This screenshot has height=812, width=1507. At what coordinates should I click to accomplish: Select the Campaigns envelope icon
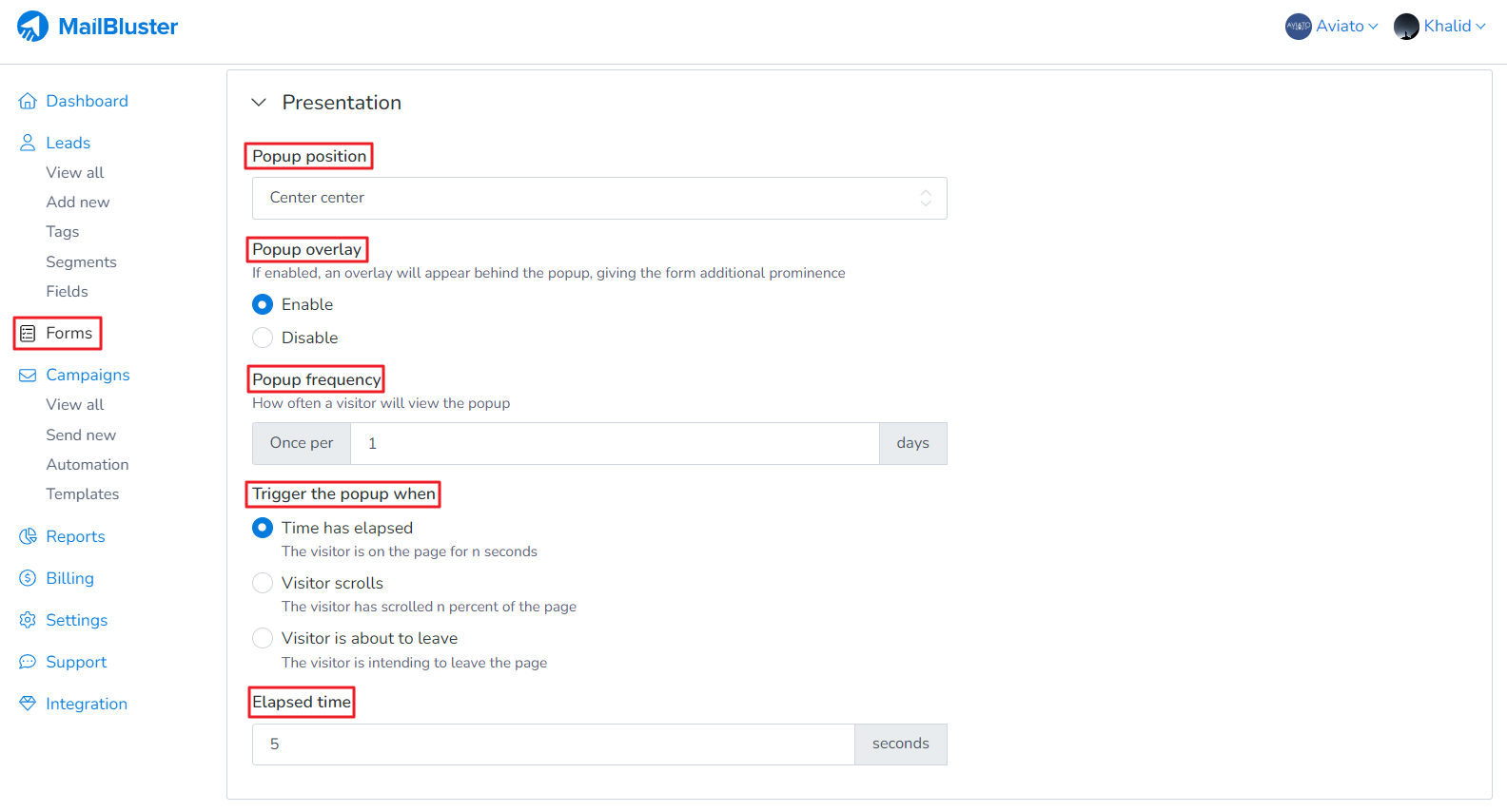(28, 375)
